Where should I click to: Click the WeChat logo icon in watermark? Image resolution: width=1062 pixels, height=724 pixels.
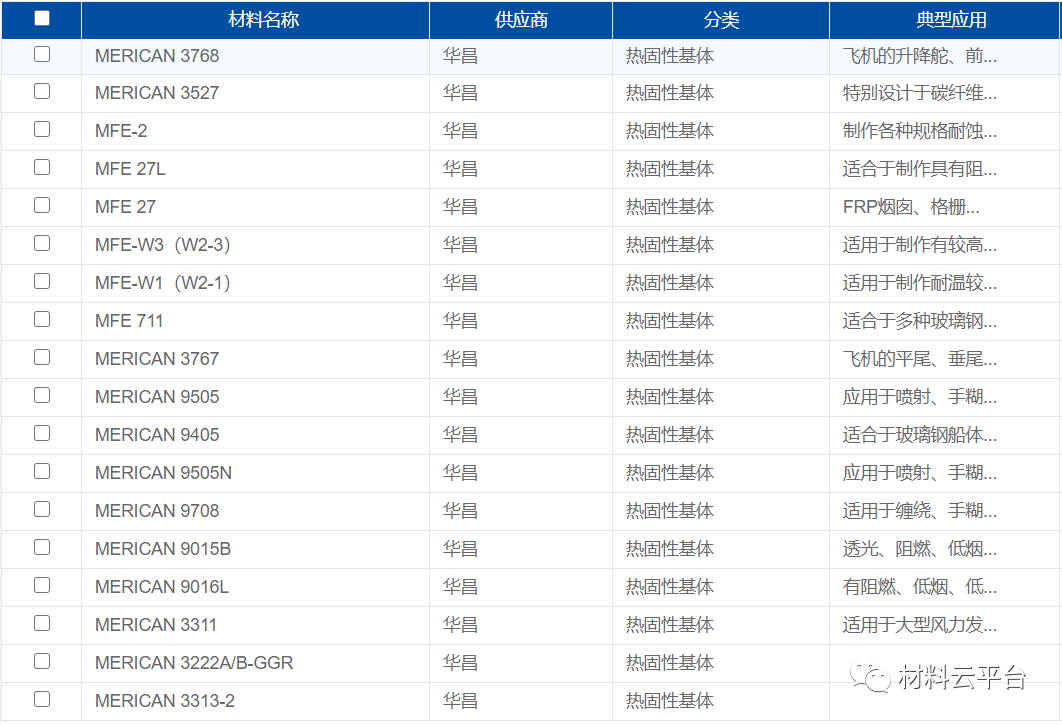coord(871,677)
